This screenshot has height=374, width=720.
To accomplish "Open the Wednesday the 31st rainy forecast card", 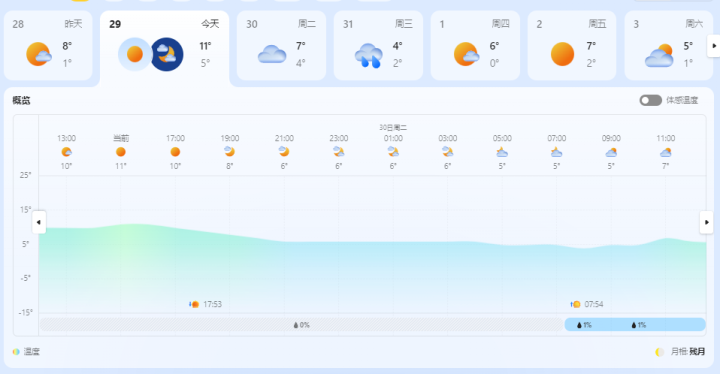I will click(378, 45).
